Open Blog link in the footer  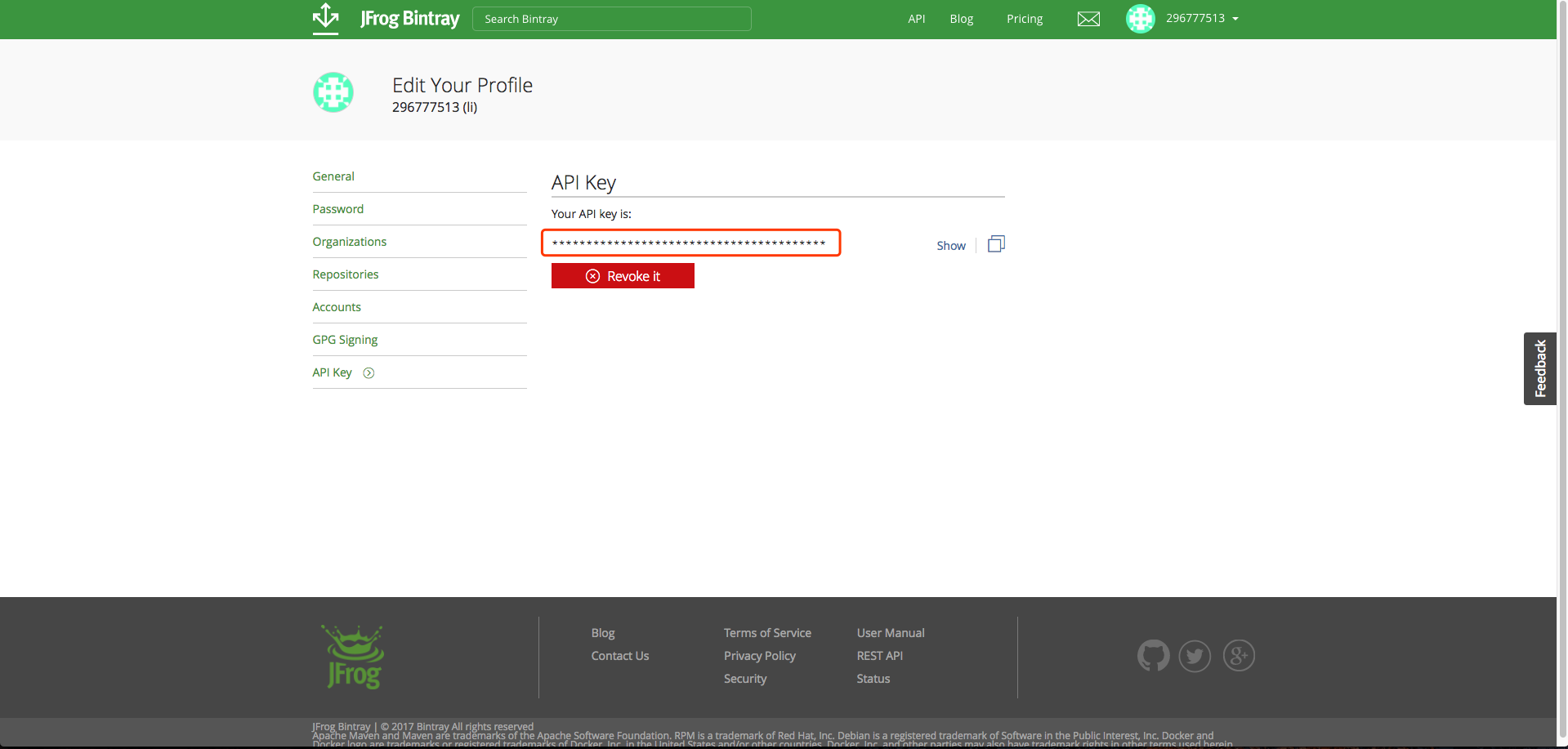603,633
